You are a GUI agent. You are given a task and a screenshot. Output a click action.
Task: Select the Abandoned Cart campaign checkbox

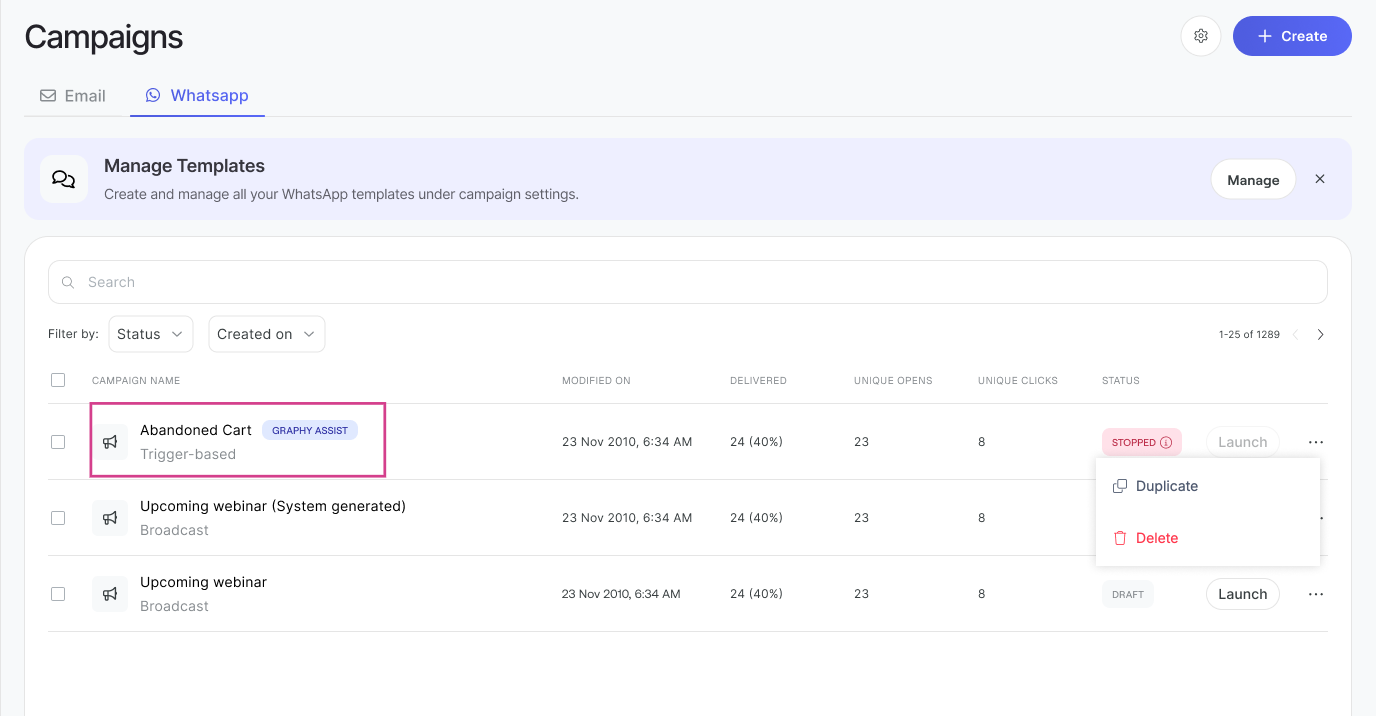coord(58,442)
